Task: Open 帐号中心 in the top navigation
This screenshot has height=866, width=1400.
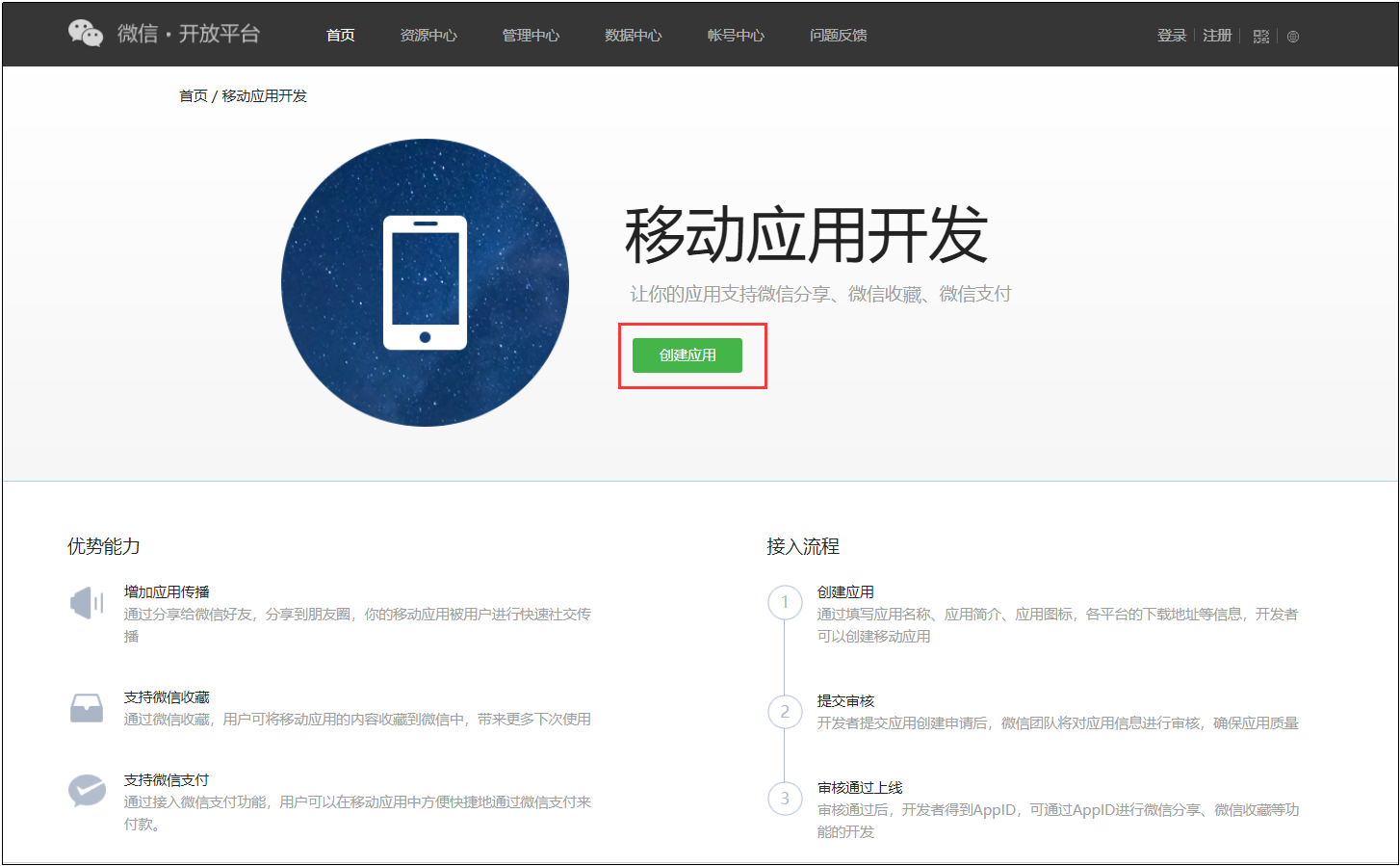Action: (x=736, y=36)
